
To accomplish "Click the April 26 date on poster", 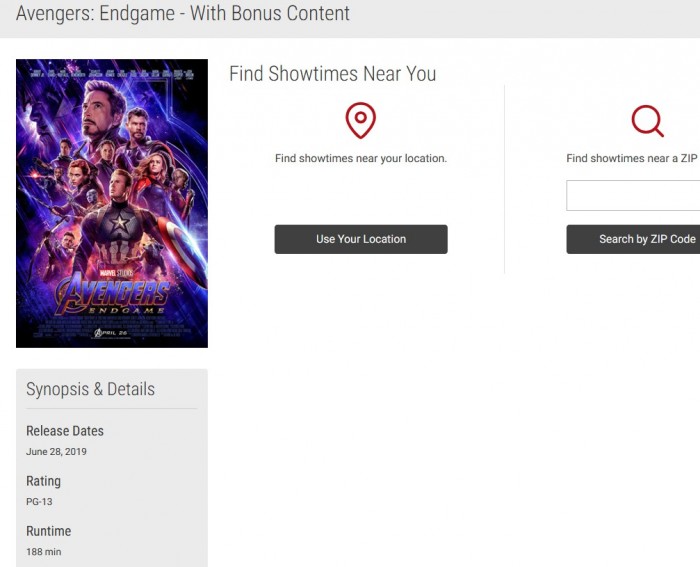I will point(111,333).
